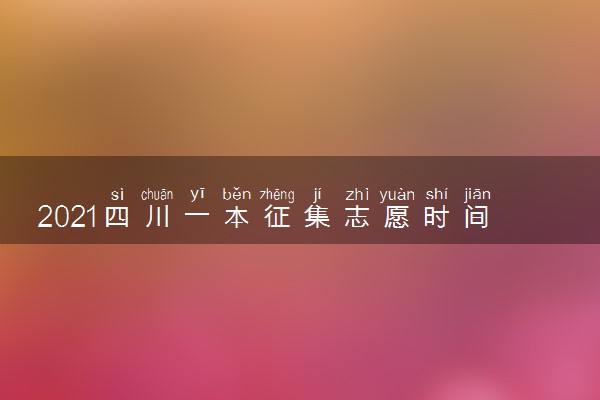The image size is (600, 400).
Task: Select the pinyin label sì
Action: point(117,195)
